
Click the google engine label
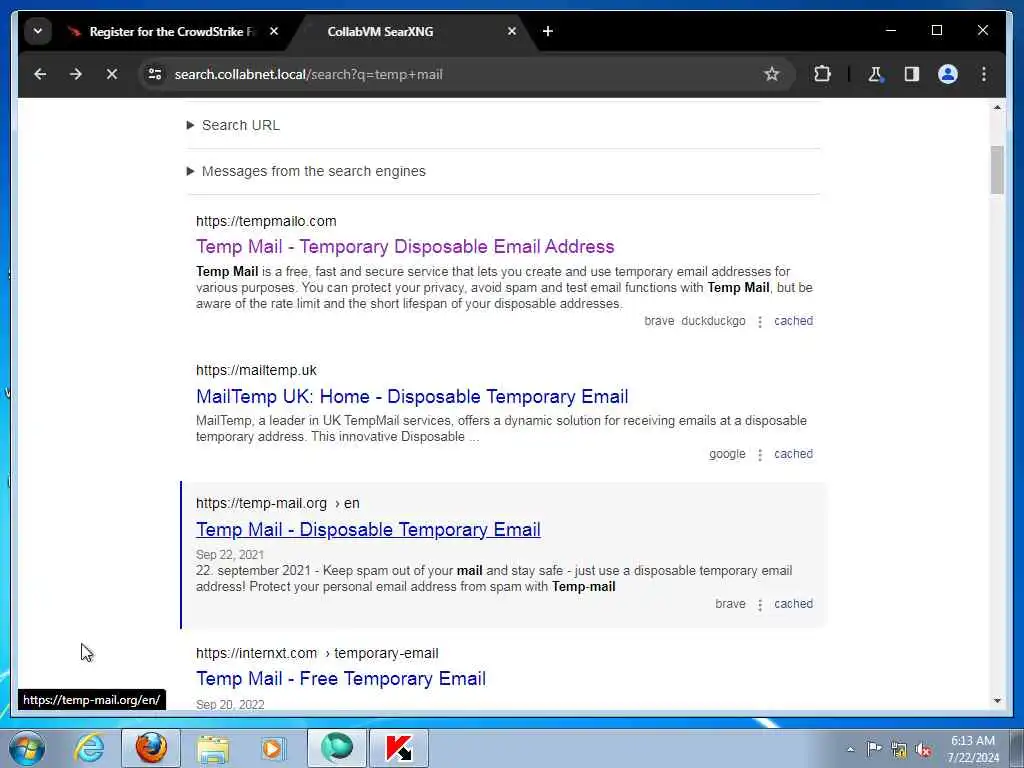coord(727,454)
